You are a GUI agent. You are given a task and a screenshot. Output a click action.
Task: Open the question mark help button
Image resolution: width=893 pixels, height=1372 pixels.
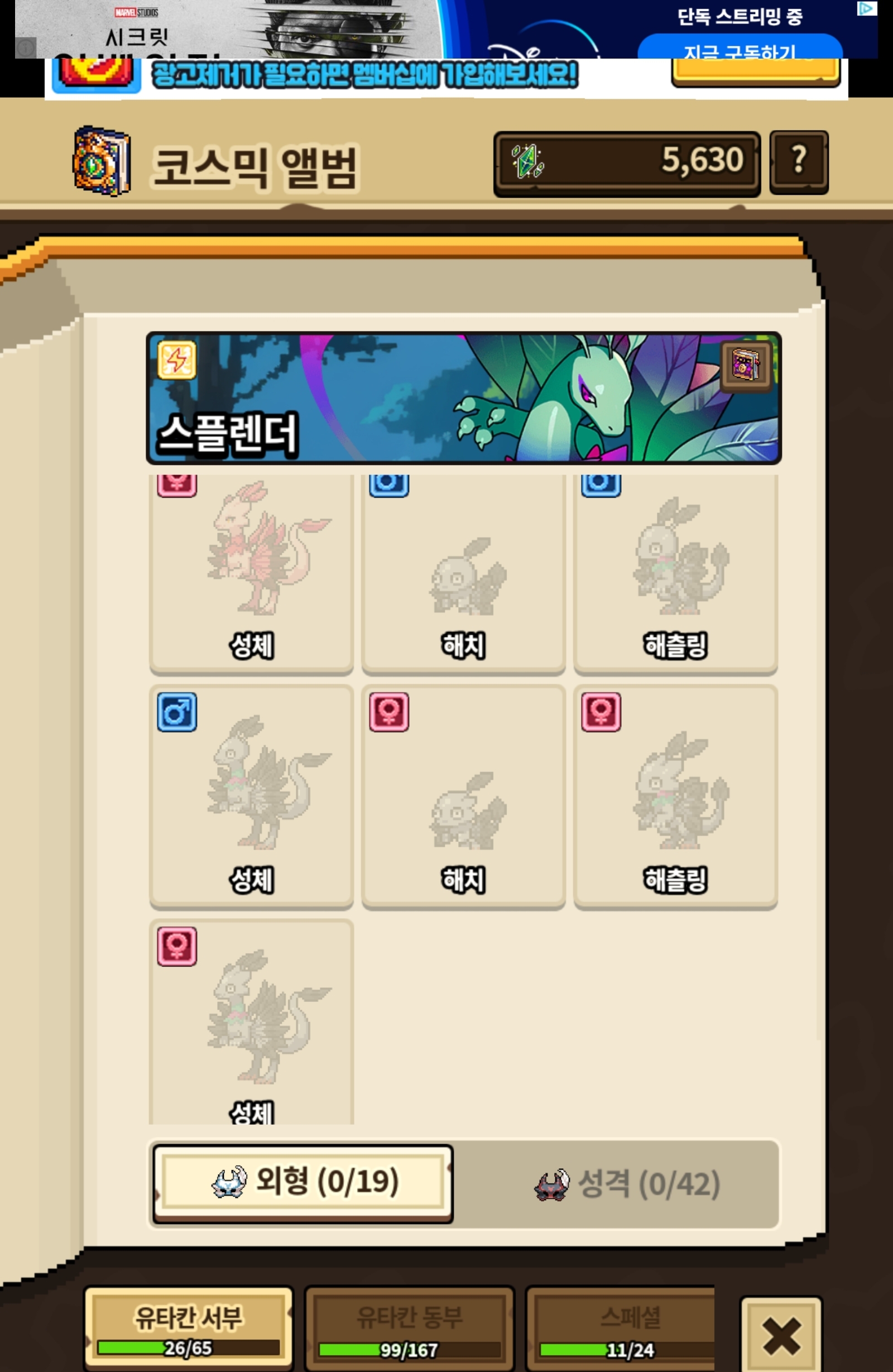pos(799,162)
